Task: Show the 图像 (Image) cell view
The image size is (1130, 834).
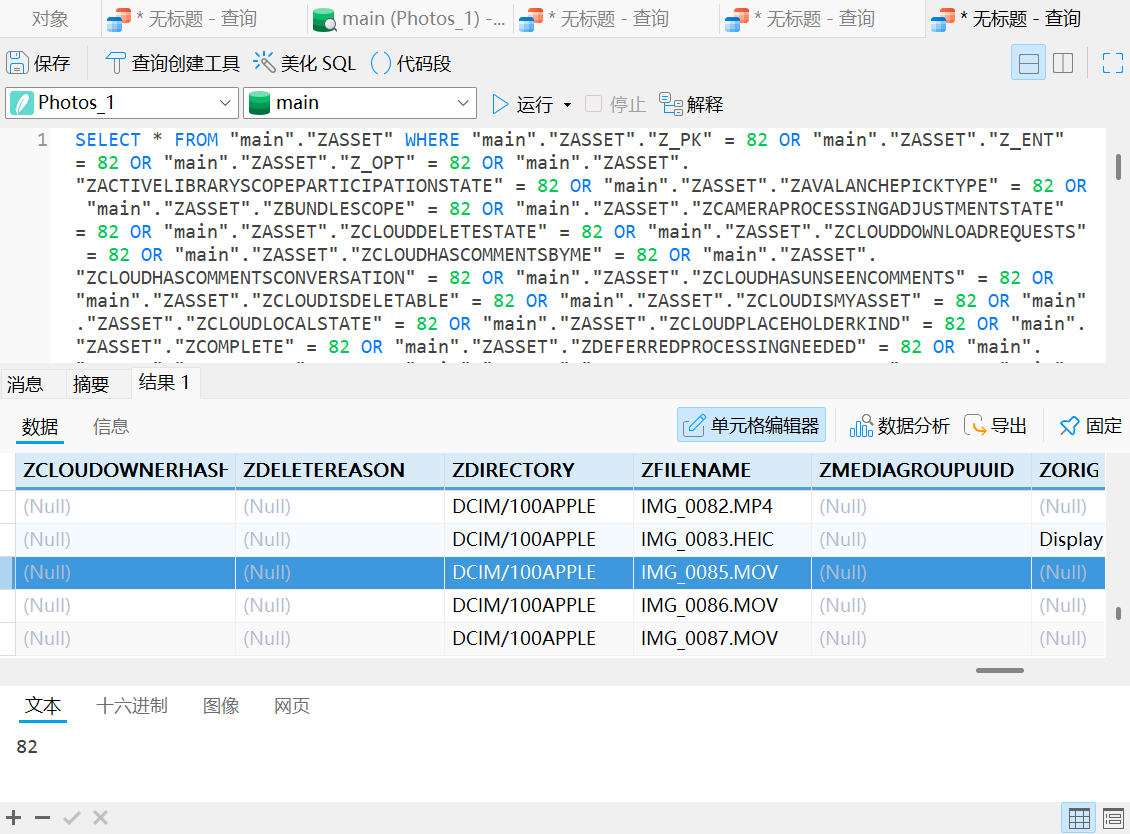Action: [221, 706]
